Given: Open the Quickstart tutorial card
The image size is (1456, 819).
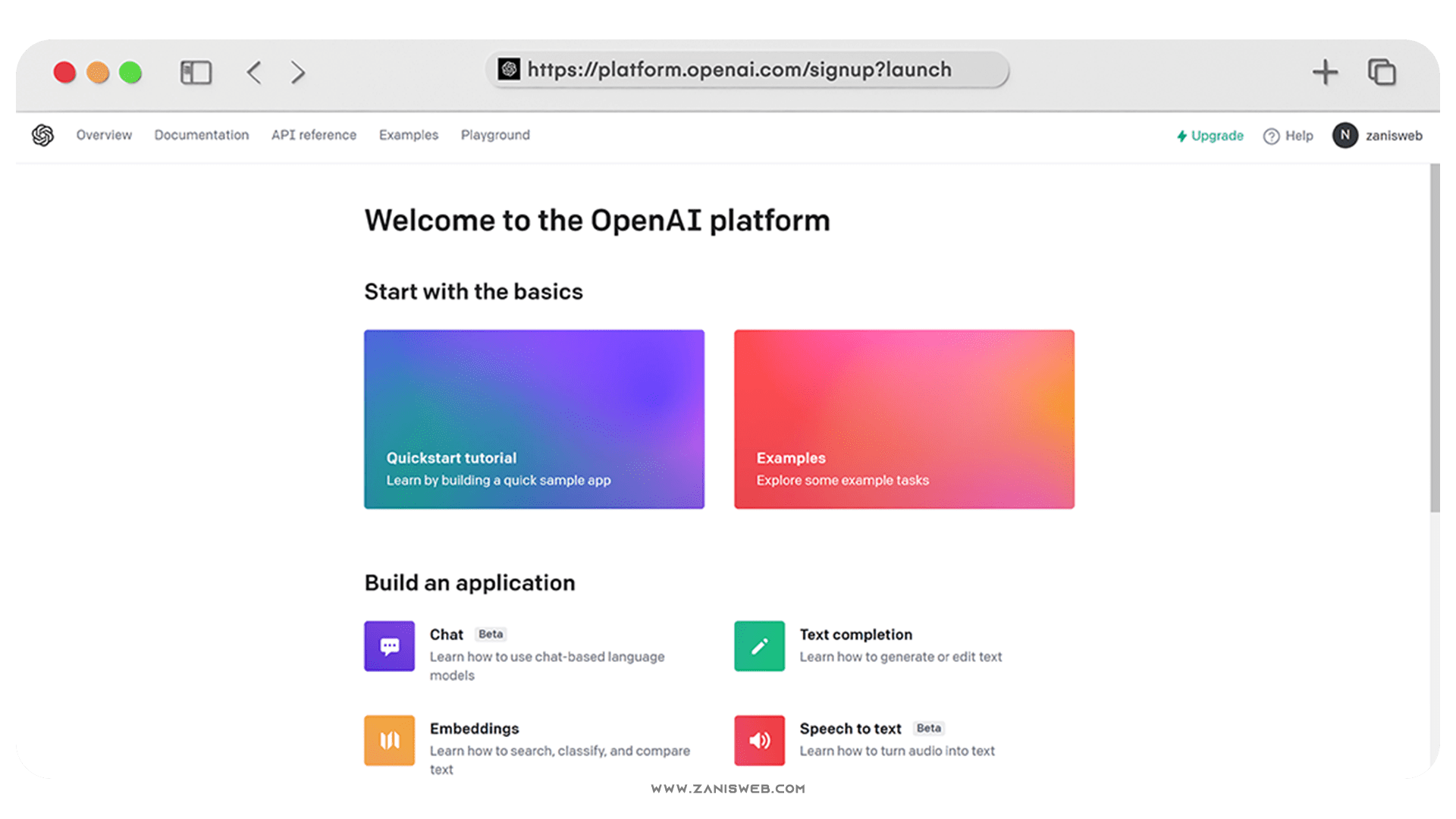Looking at the screenshot, I should point(534,419).
